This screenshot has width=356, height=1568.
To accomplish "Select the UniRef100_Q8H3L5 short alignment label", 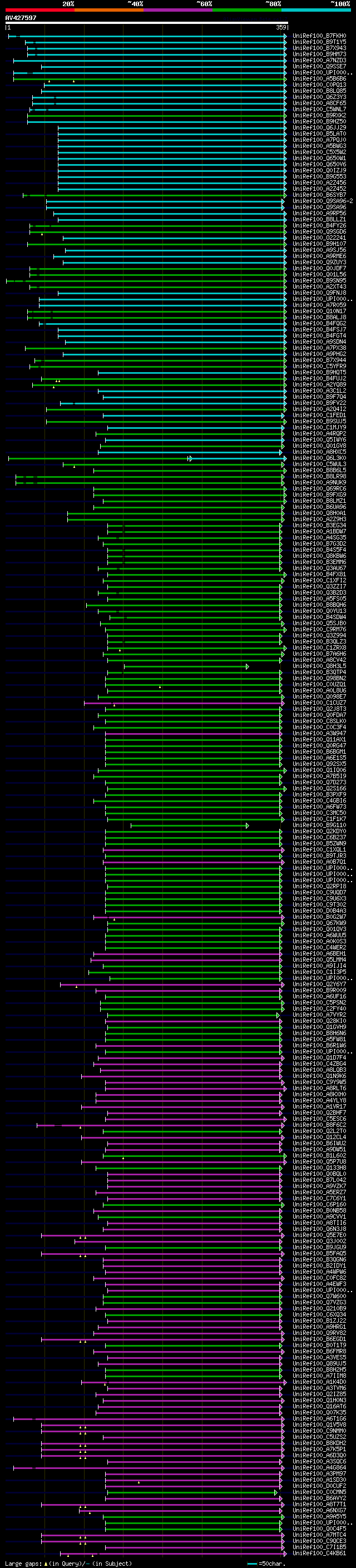I will [319, 666].
